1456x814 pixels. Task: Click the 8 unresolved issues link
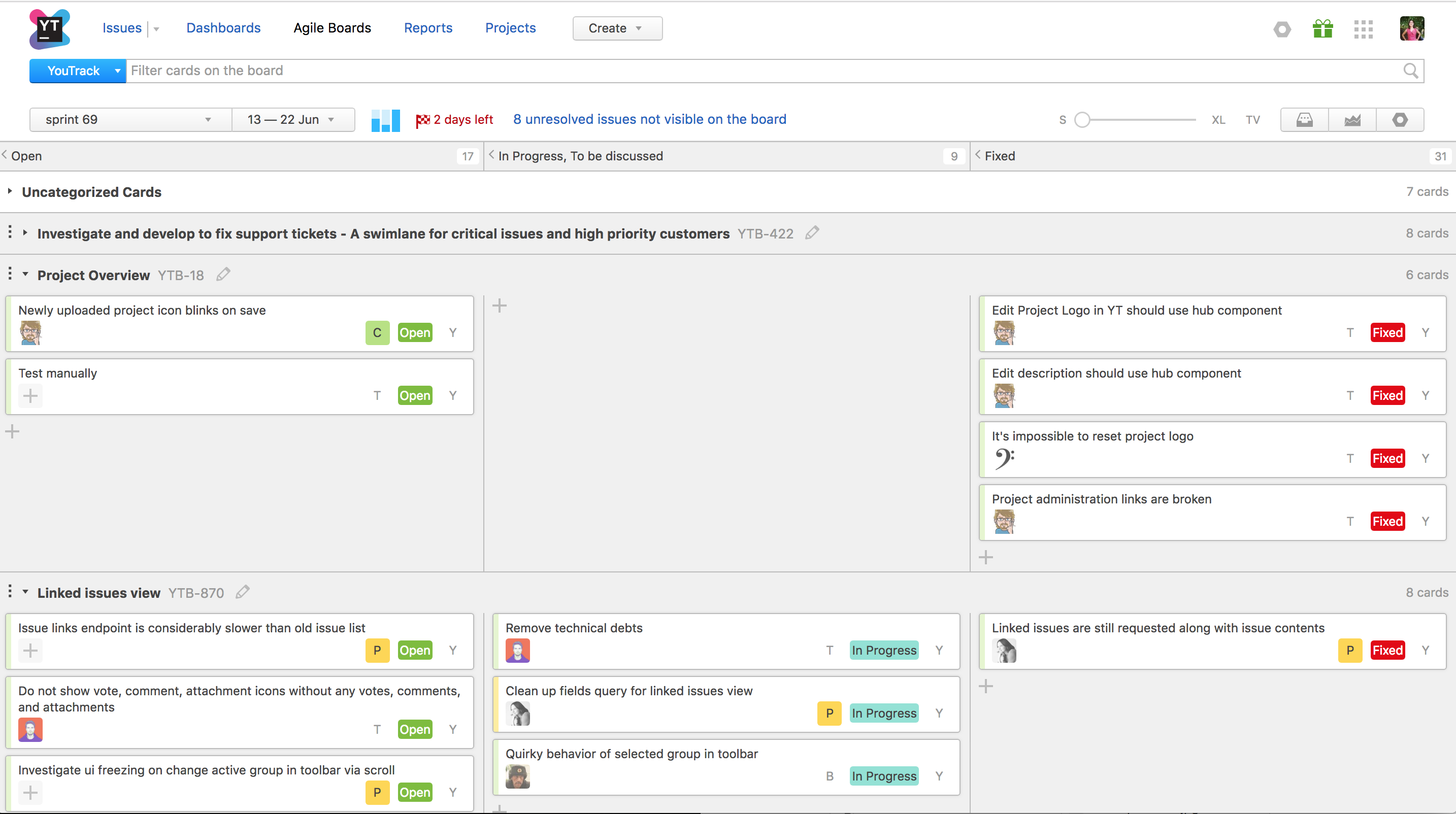point(649,119)
